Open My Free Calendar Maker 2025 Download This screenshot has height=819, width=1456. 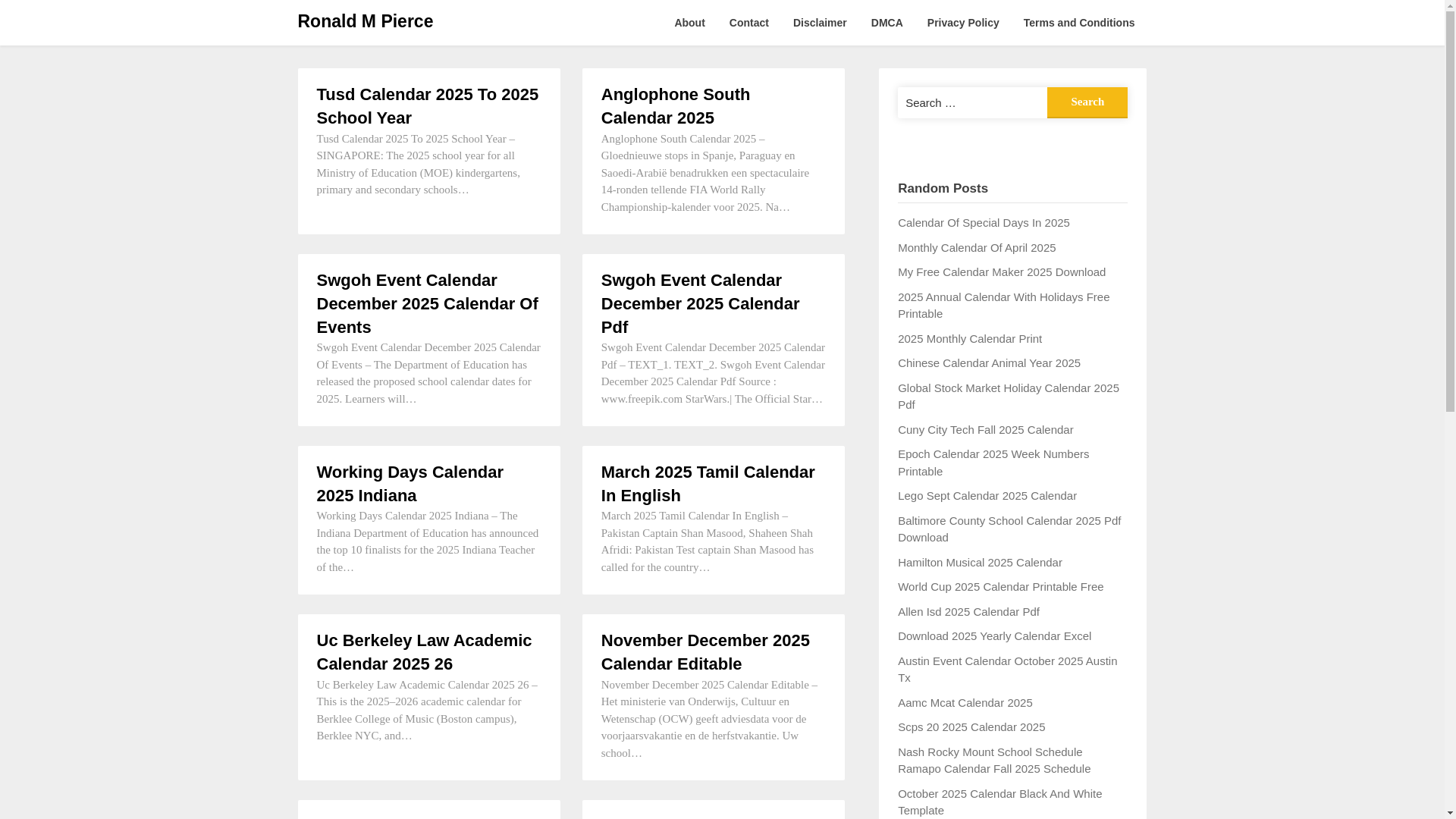pyautogui.click(x=1002, y=272)
